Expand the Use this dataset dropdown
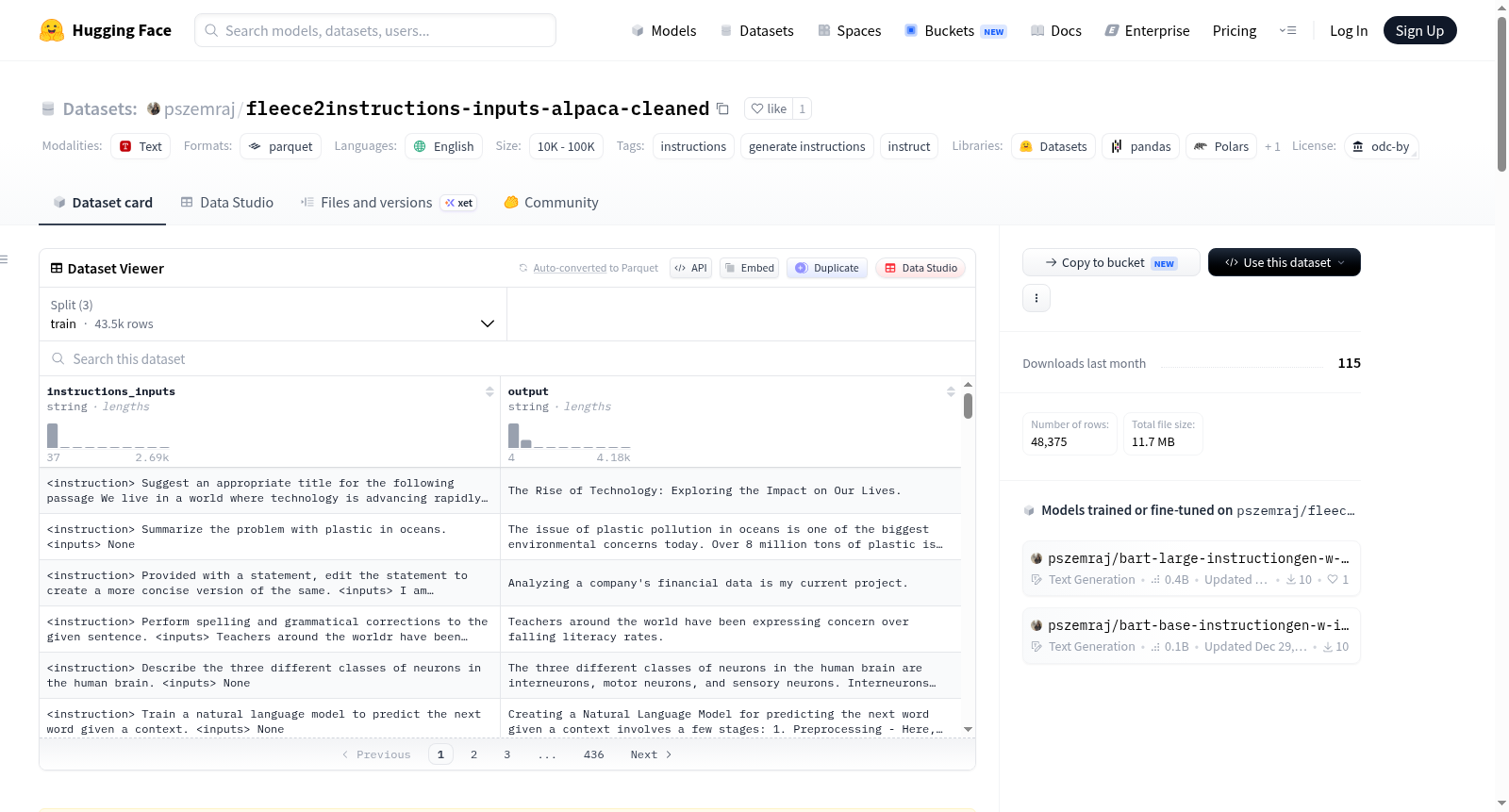 click(x=1285, y=262)
